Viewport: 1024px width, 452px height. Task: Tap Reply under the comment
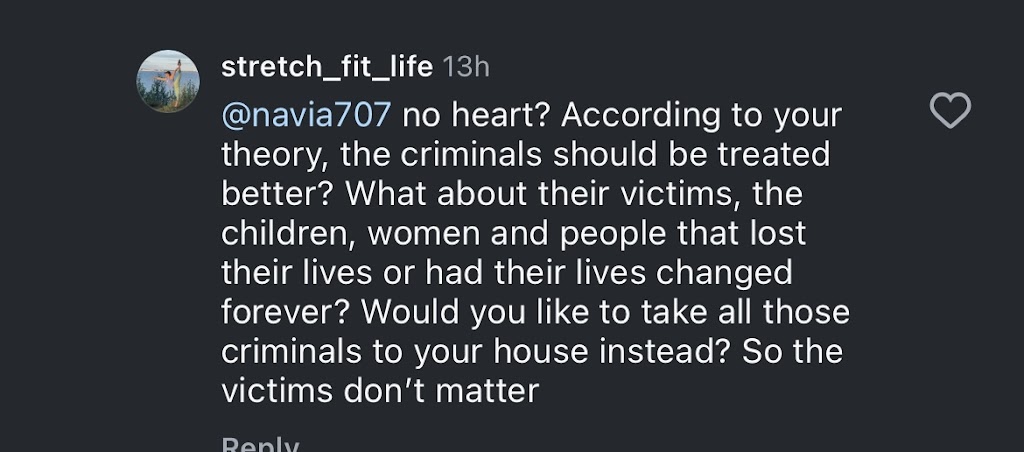pyautogui.click(x=259, y=445)
